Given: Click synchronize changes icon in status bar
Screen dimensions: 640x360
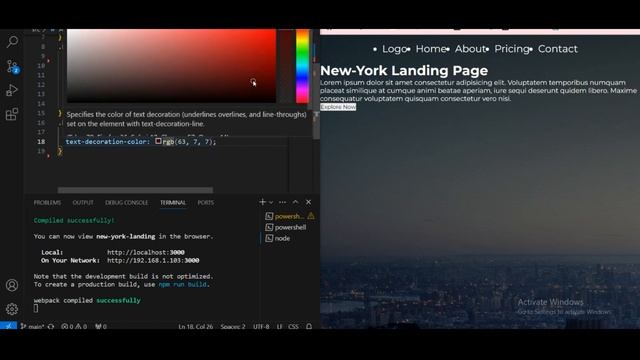Looking at the screenshot, I should pos(51,327).
